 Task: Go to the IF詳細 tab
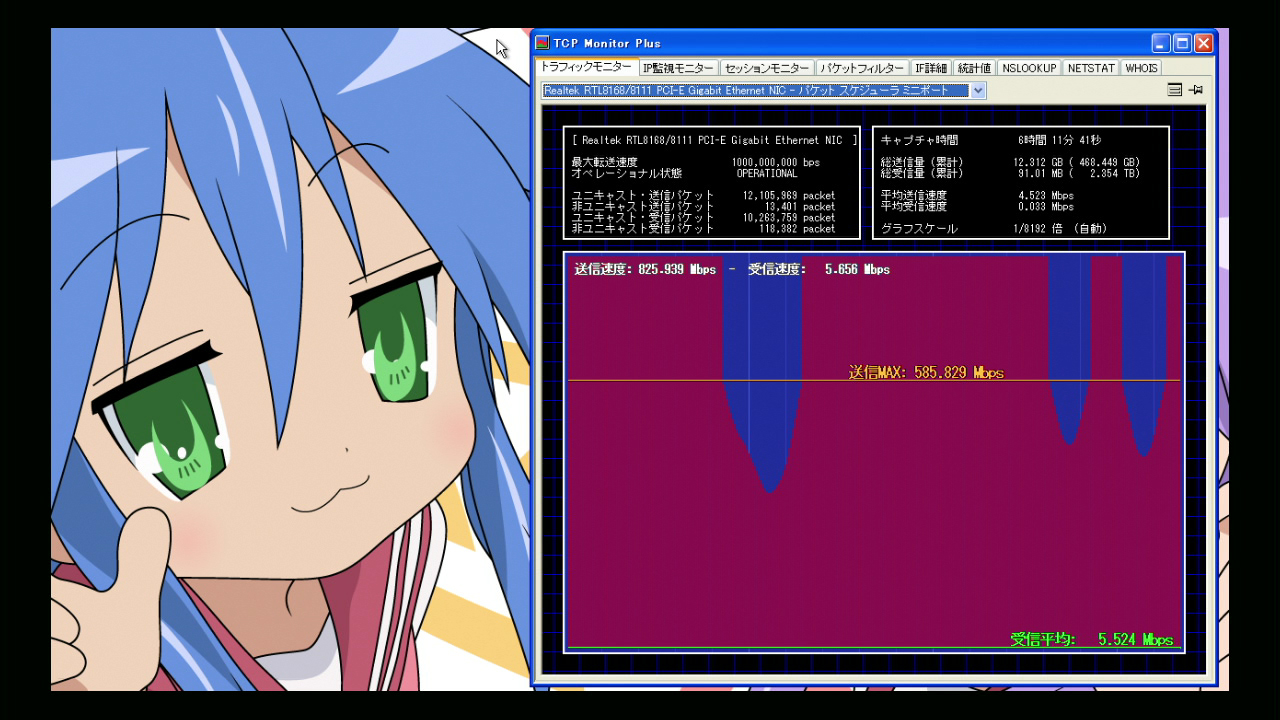pos(930,68)
